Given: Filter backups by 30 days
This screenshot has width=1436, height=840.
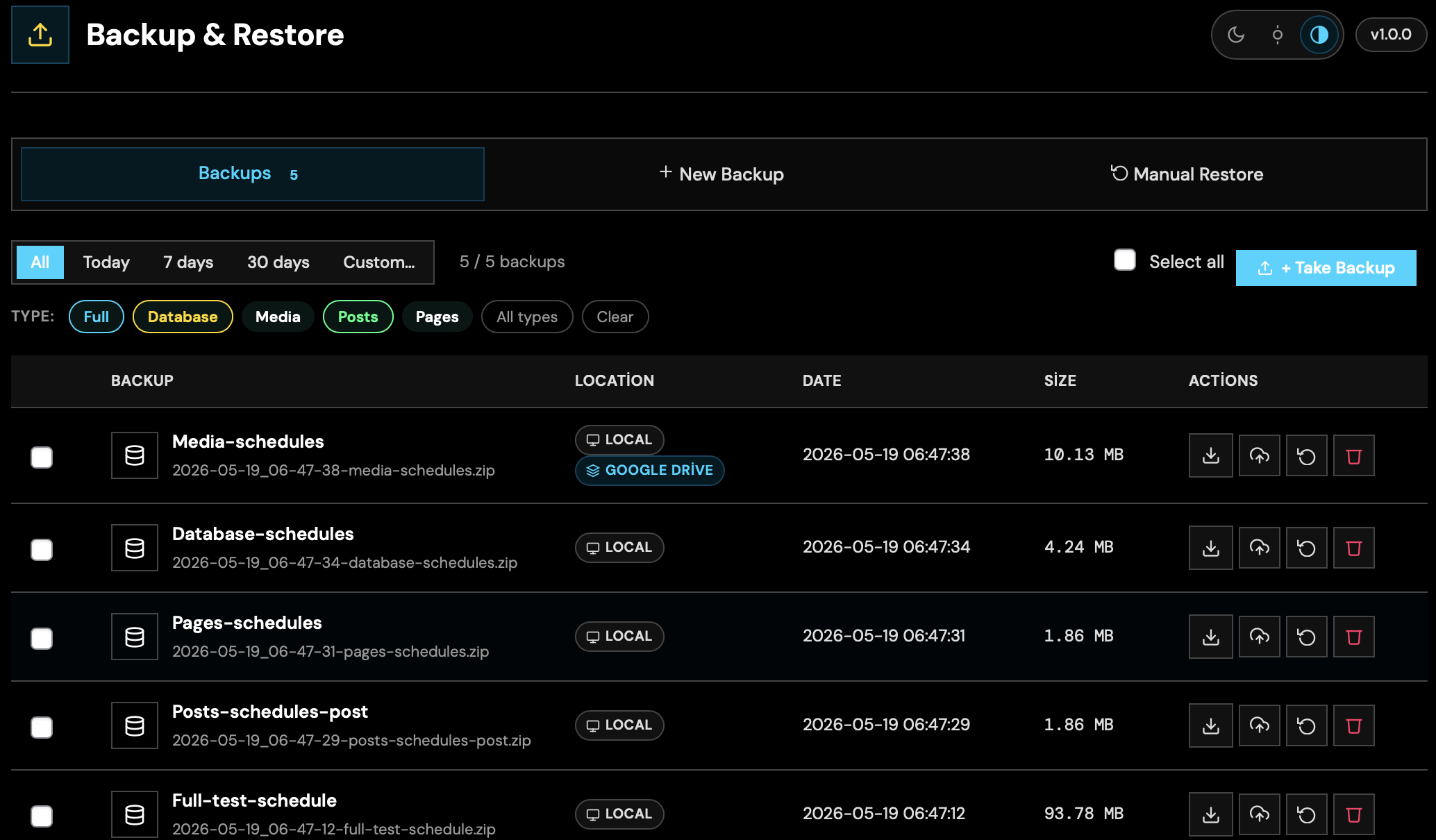Looking at the screenshot, I should pos(278,262).
